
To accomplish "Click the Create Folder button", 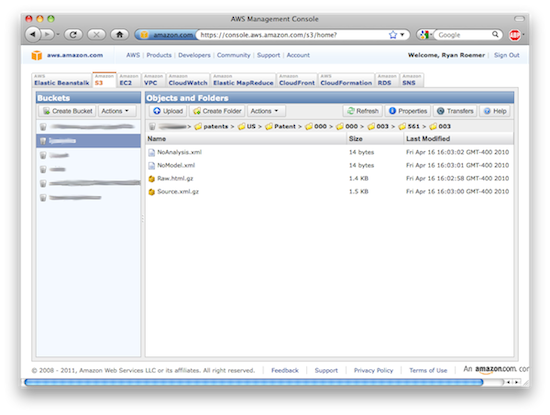I will point(217,111).
